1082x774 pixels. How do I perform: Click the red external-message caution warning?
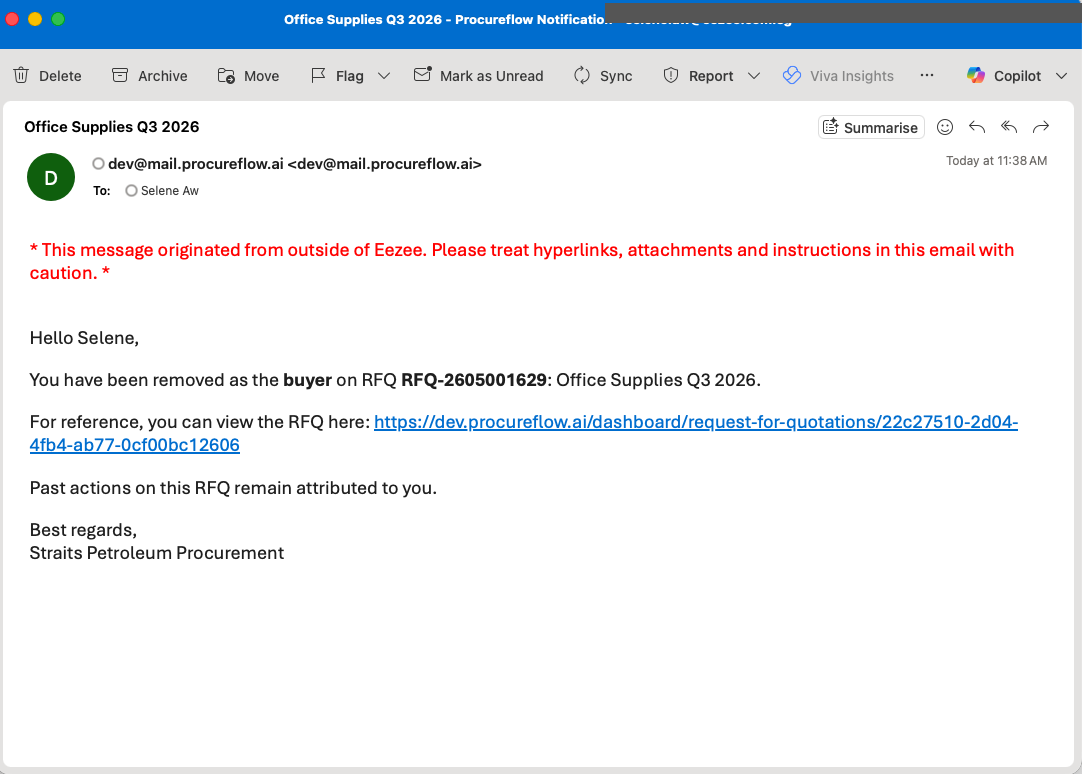coord(522,261)
